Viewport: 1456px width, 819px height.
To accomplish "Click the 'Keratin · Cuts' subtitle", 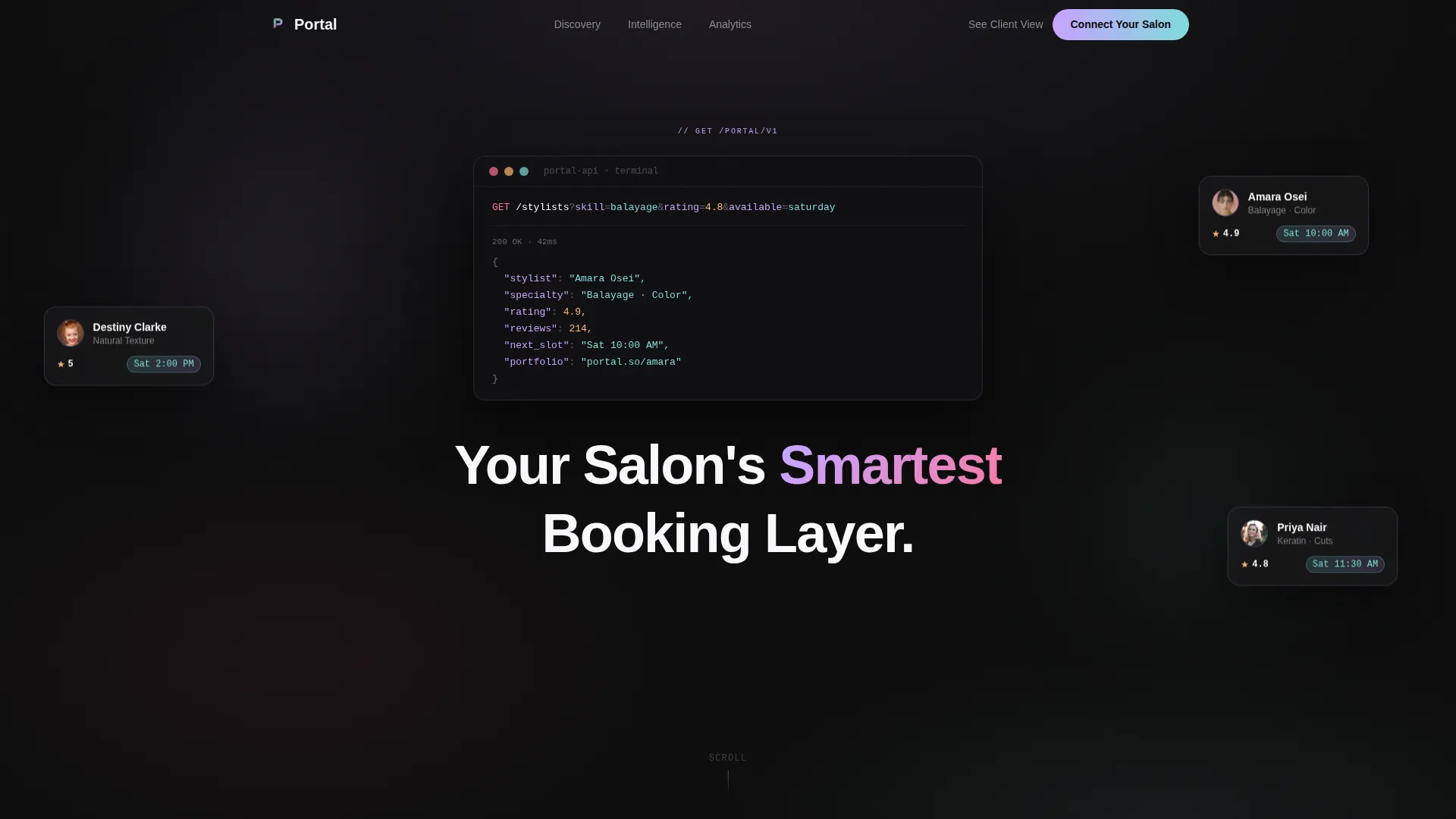I will [1304, 541].
